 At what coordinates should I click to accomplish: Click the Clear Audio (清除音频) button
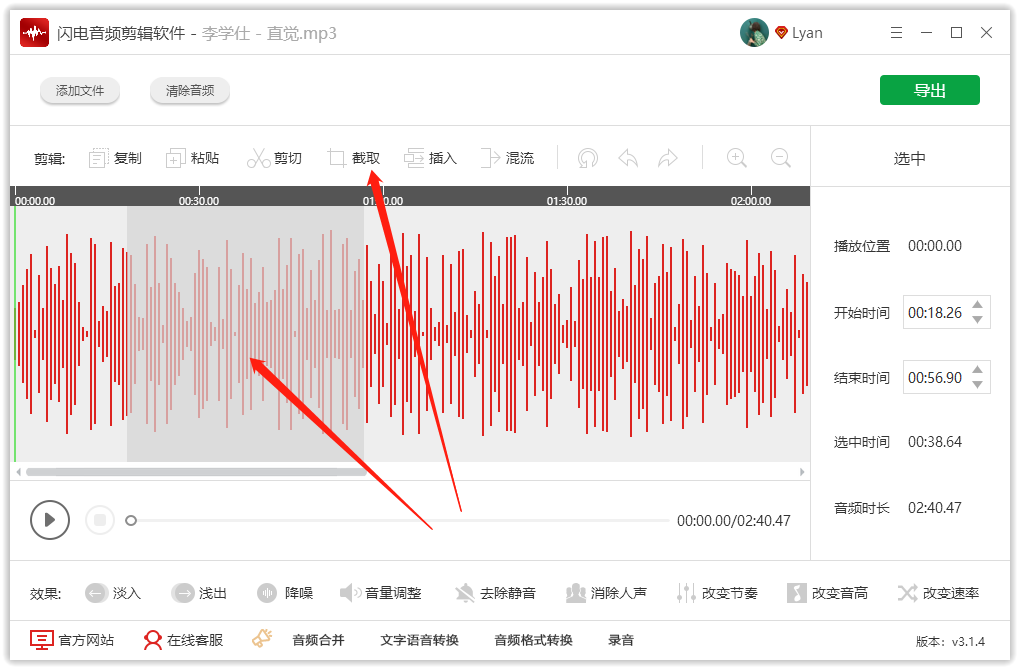tap(189, 90)
